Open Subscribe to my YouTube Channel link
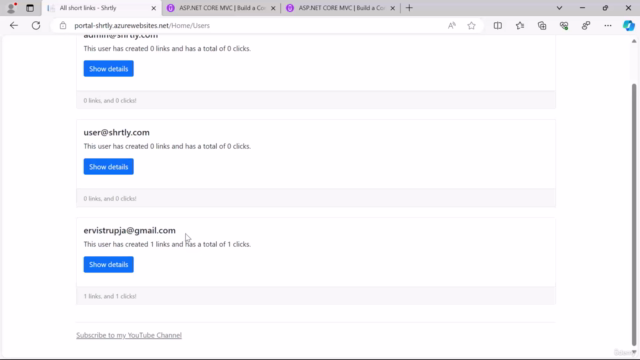Screen dimensions: 640x360 pos(129,335)
